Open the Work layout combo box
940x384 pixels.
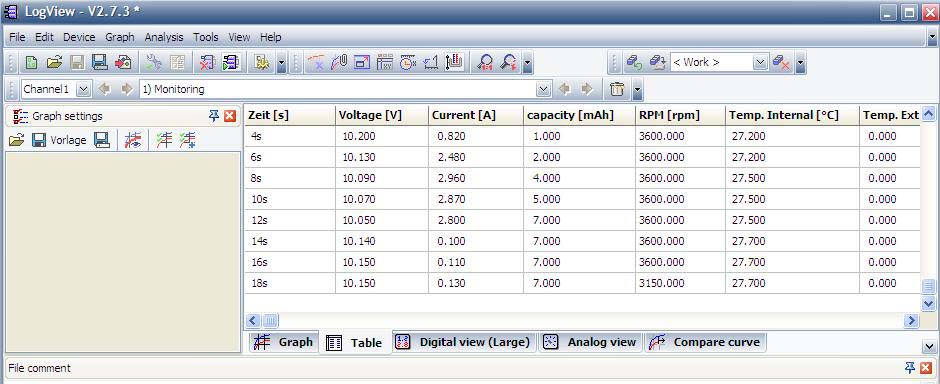pos(760,62)
